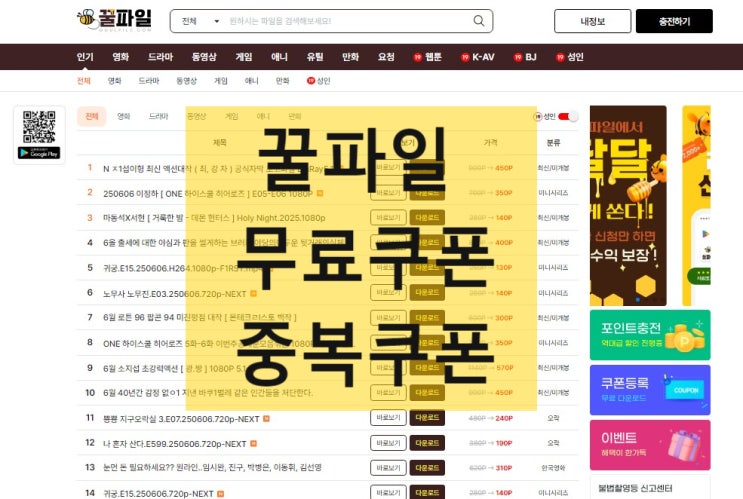Open title 나 혼자 산다.E599.250606.720p-NEXT
This screenshot has width=743, height=499.
pyautogui.click(x=174, y=444)
